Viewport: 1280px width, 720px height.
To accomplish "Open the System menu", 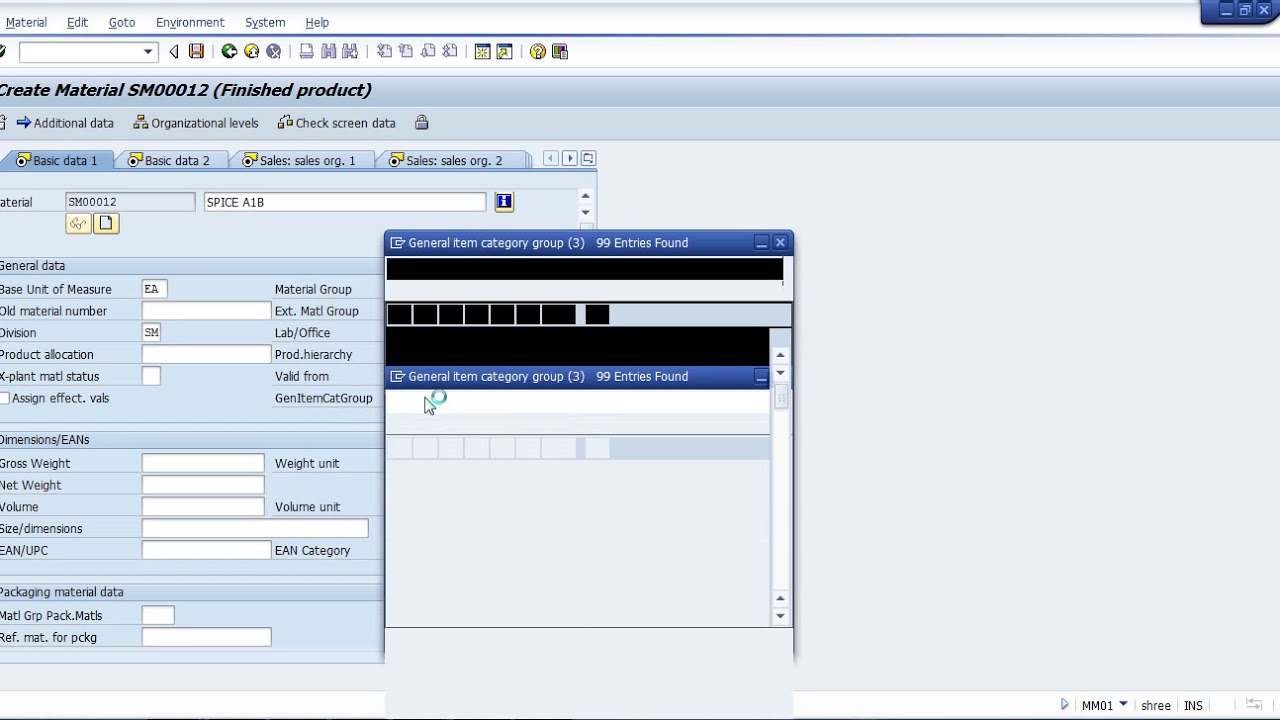I will [x=265, y=22].
